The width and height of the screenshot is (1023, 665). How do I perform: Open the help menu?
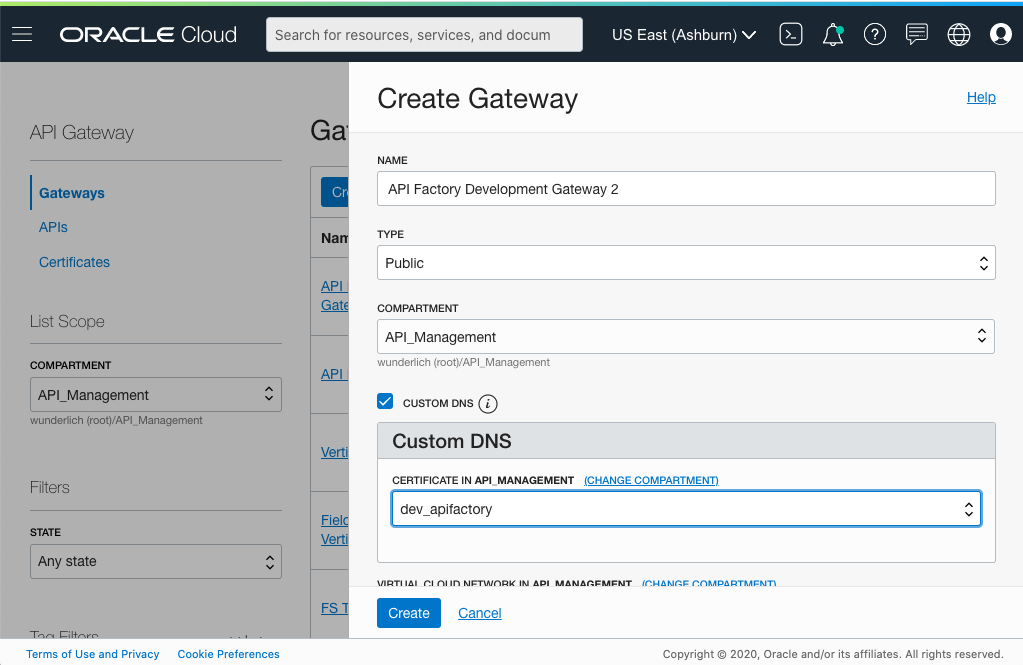(x=874, y=34)
